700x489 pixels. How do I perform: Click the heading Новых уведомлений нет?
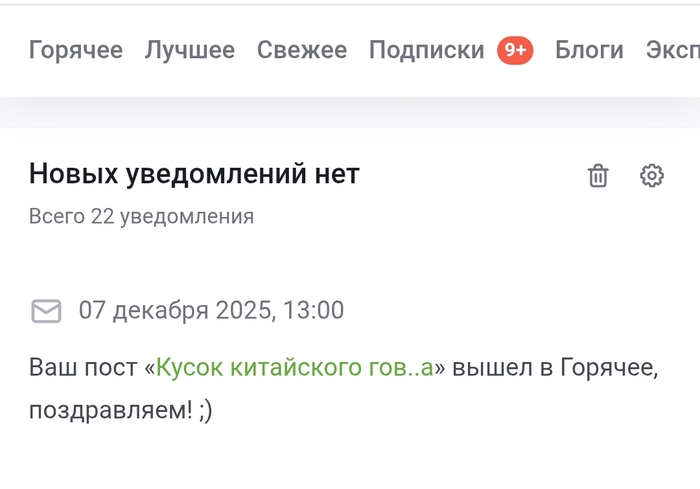point(194,174)
